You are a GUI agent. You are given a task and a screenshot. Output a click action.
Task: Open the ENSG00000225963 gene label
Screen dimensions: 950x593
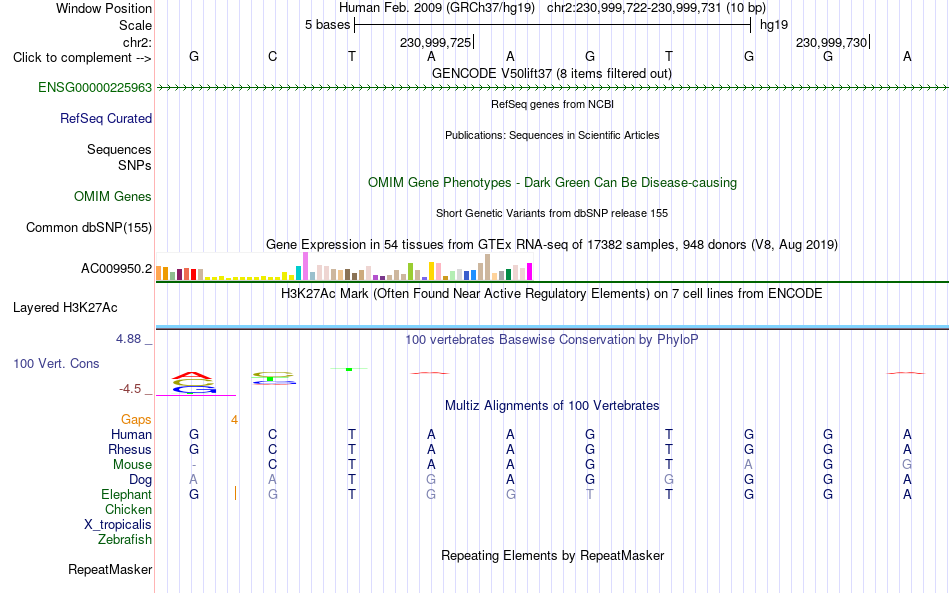[x=95, y=87]
